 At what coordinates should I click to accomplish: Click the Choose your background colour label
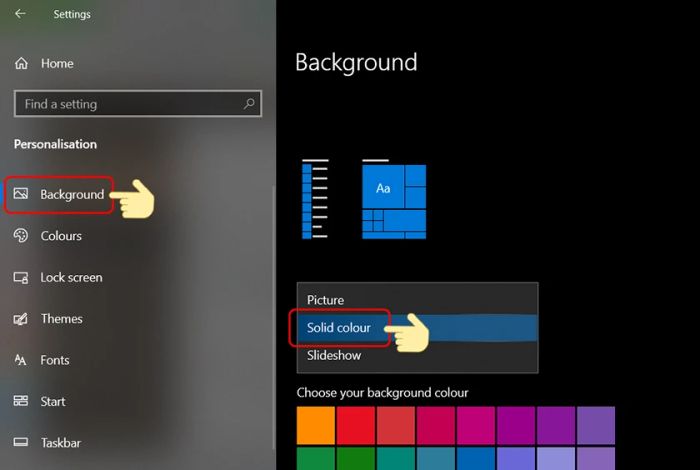pyautogui.click(x=382, y=393)
